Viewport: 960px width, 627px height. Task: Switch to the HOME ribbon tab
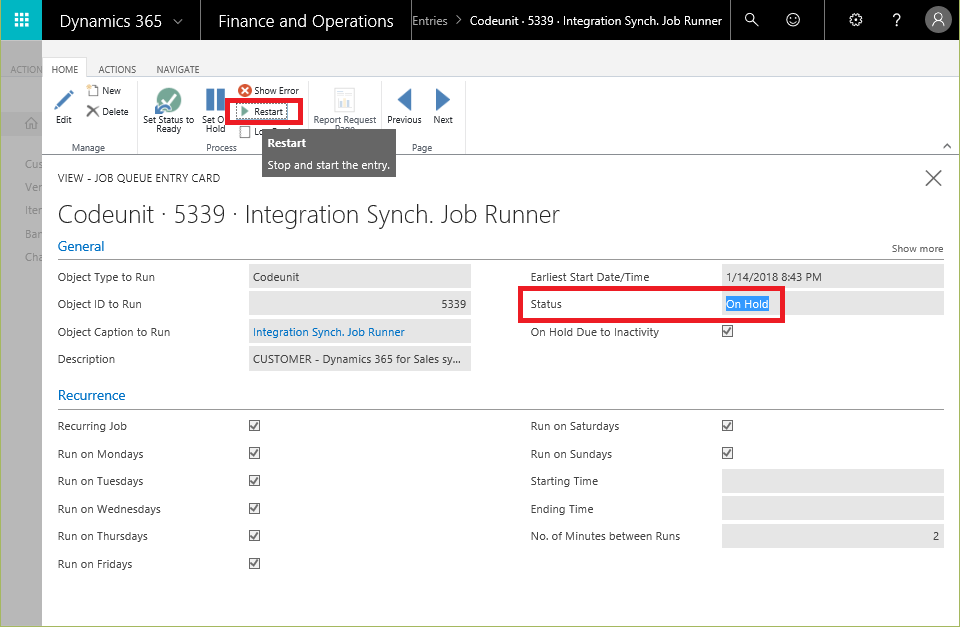65,69
